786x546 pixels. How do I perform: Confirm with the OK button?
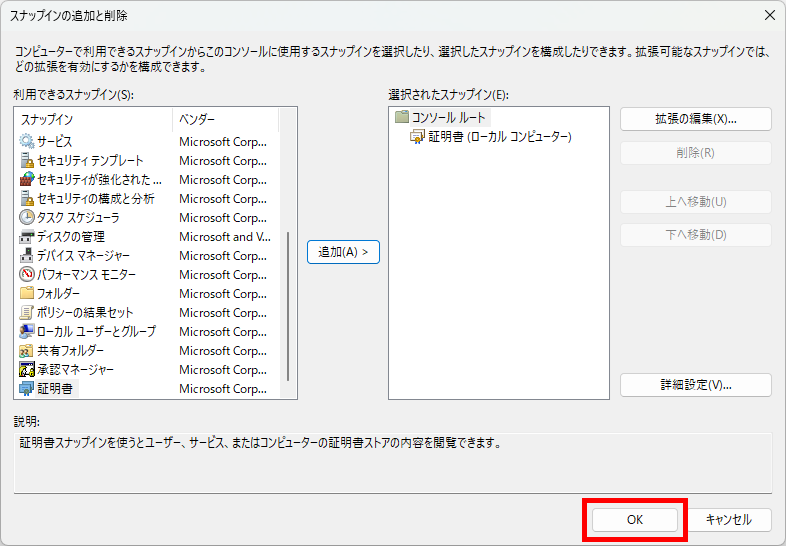click(634, 520)
